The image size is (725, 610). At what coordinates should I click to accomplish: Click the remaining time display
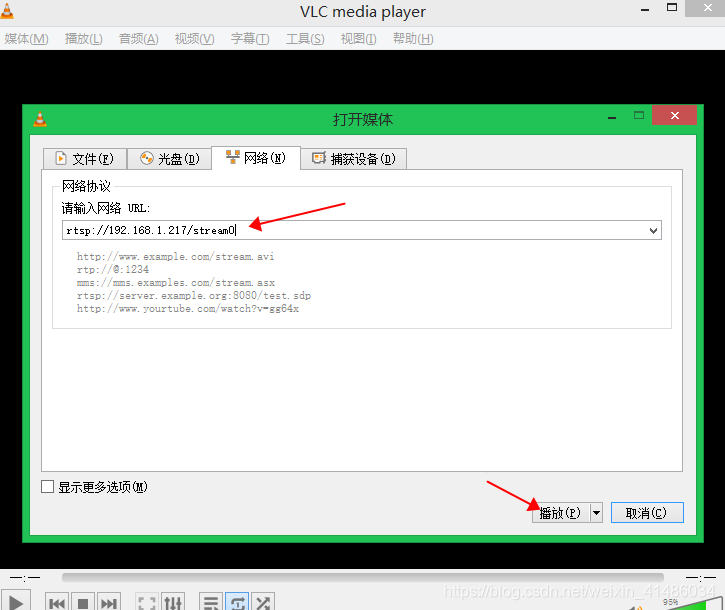click(701, 578)
